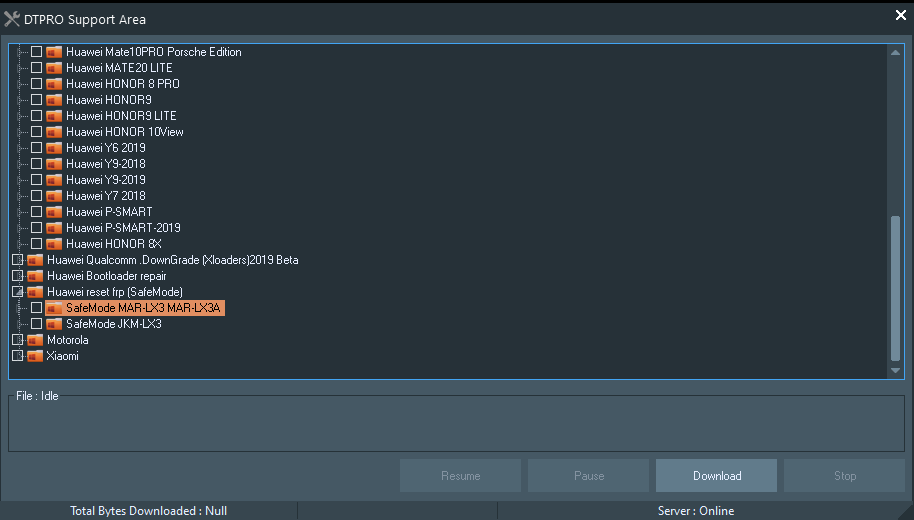Screen dimensions: 914x520
Task: Click the Stop button
Action: tap(845, 476)
